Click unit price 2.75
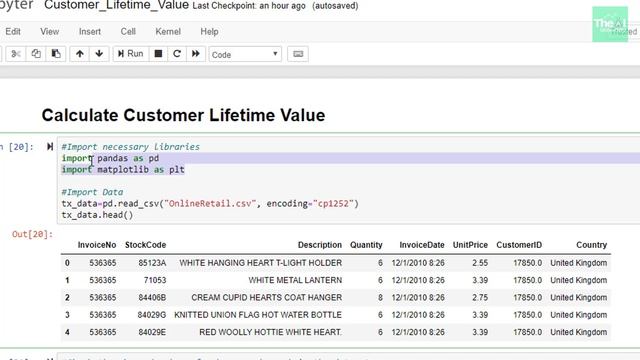 [480, 298]
